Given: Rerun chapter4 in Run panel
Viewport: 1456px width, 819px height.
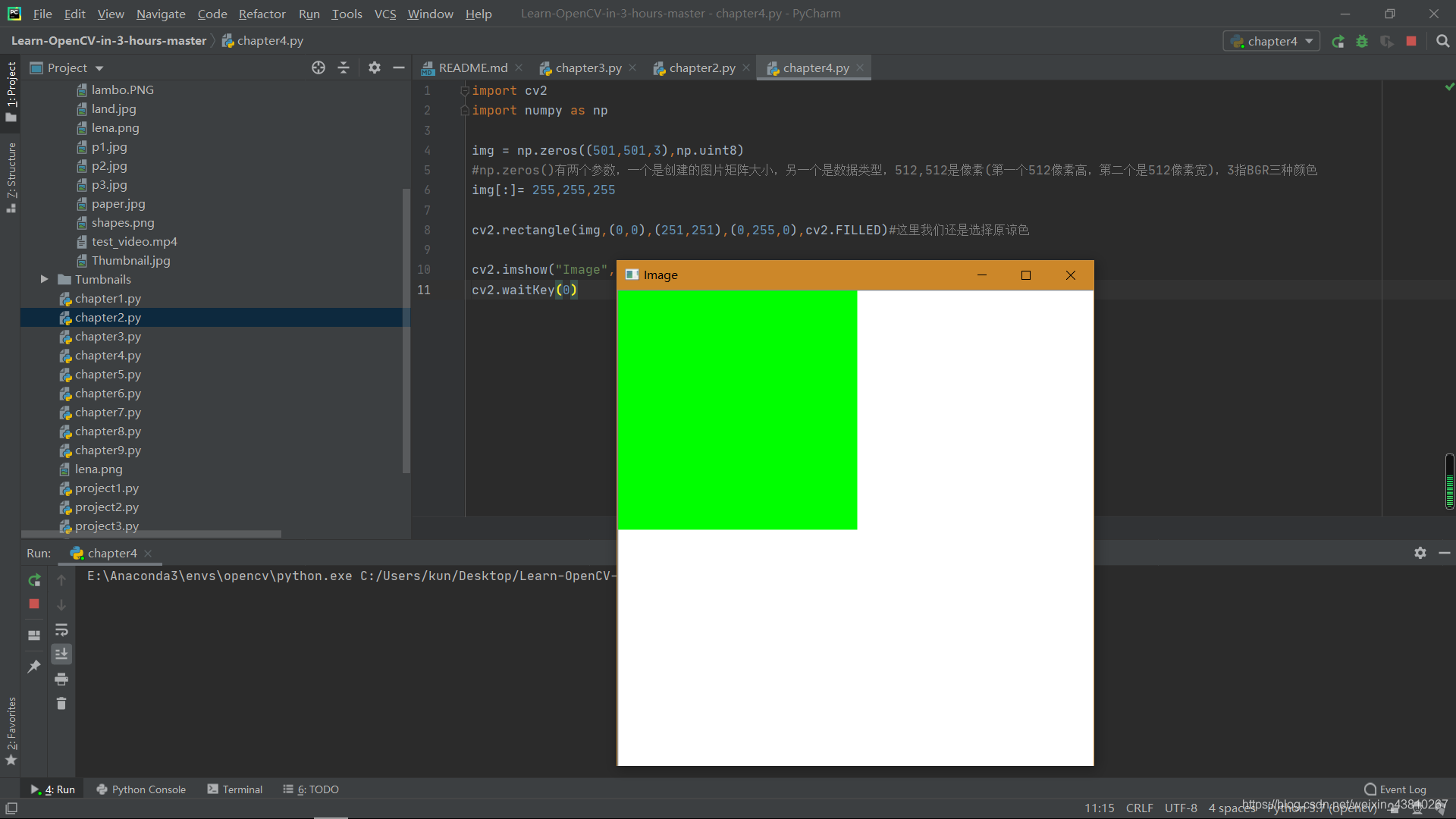Looking at the screenshot, I should [34, 580].
